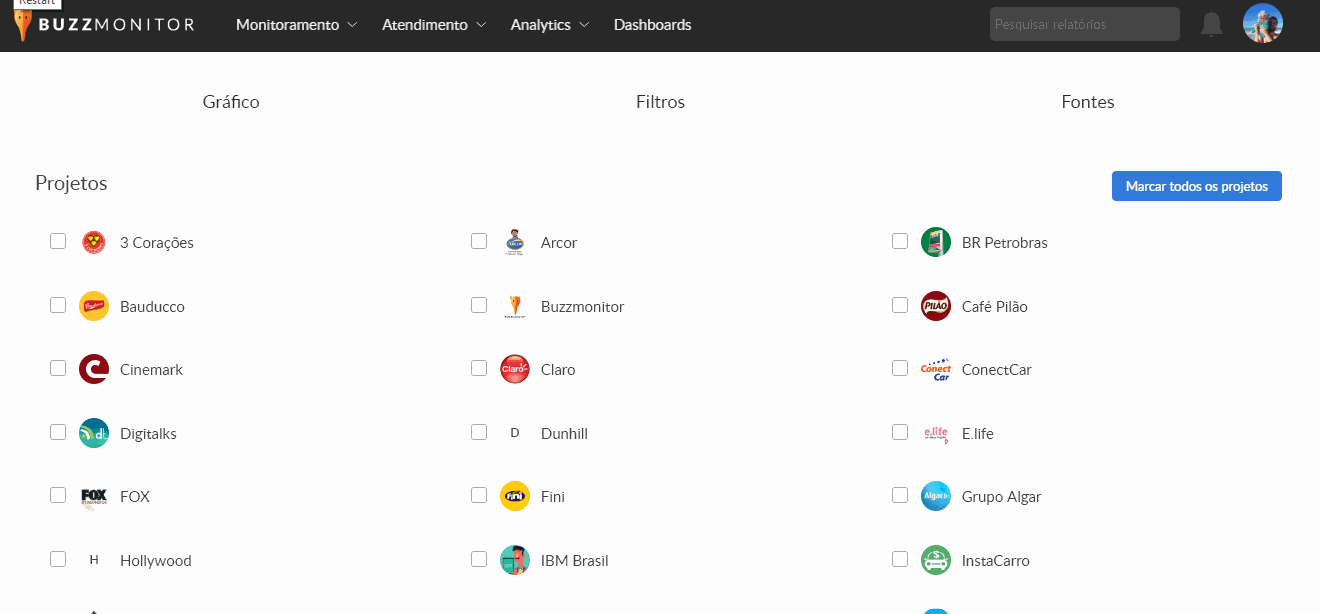Go to Dashboards in the navbar
Viewport: 1320px width, 614px height.
click(652, 25)
